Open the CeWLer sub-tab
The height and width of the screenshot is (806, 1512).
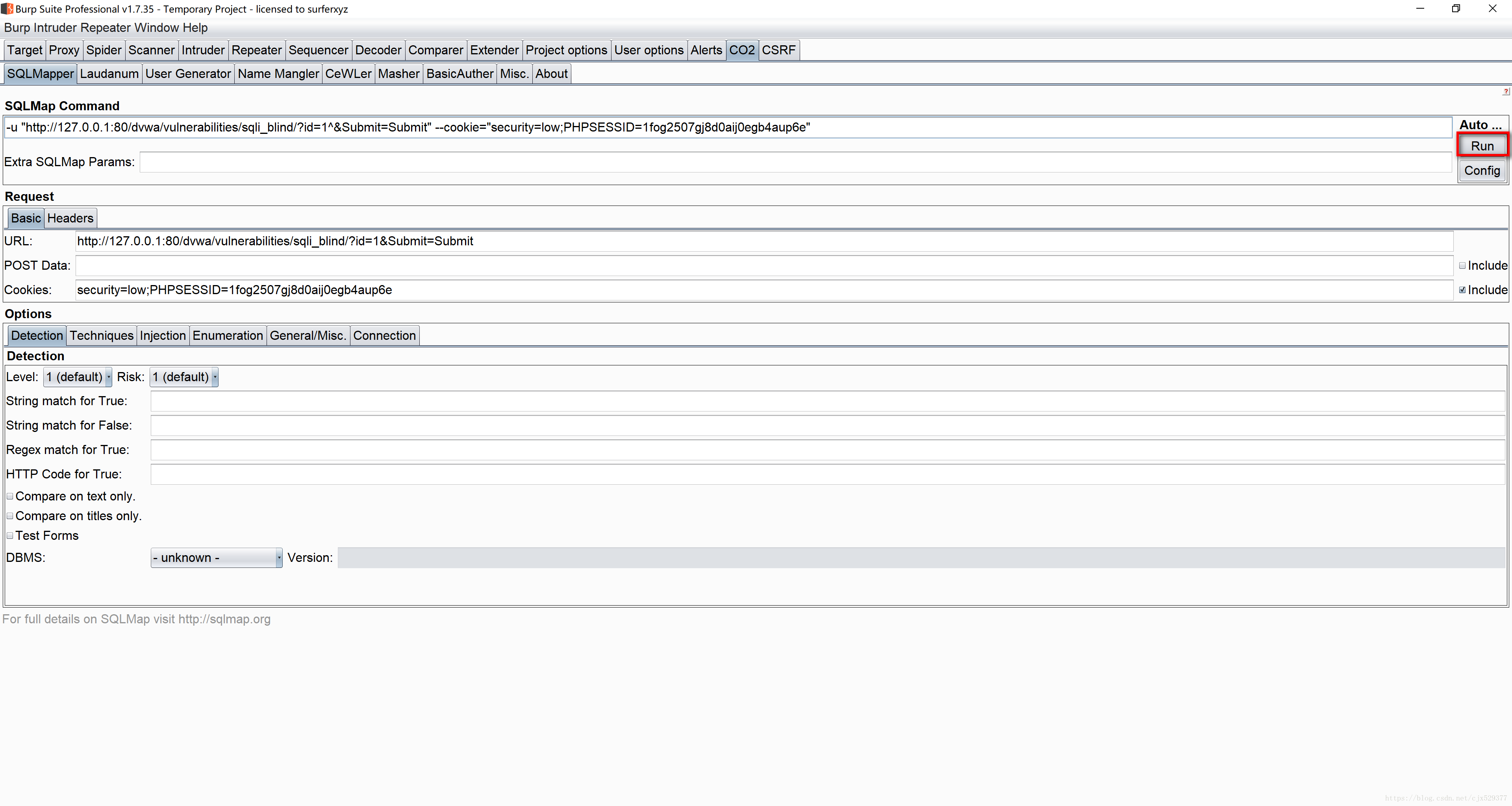point(348,74)
